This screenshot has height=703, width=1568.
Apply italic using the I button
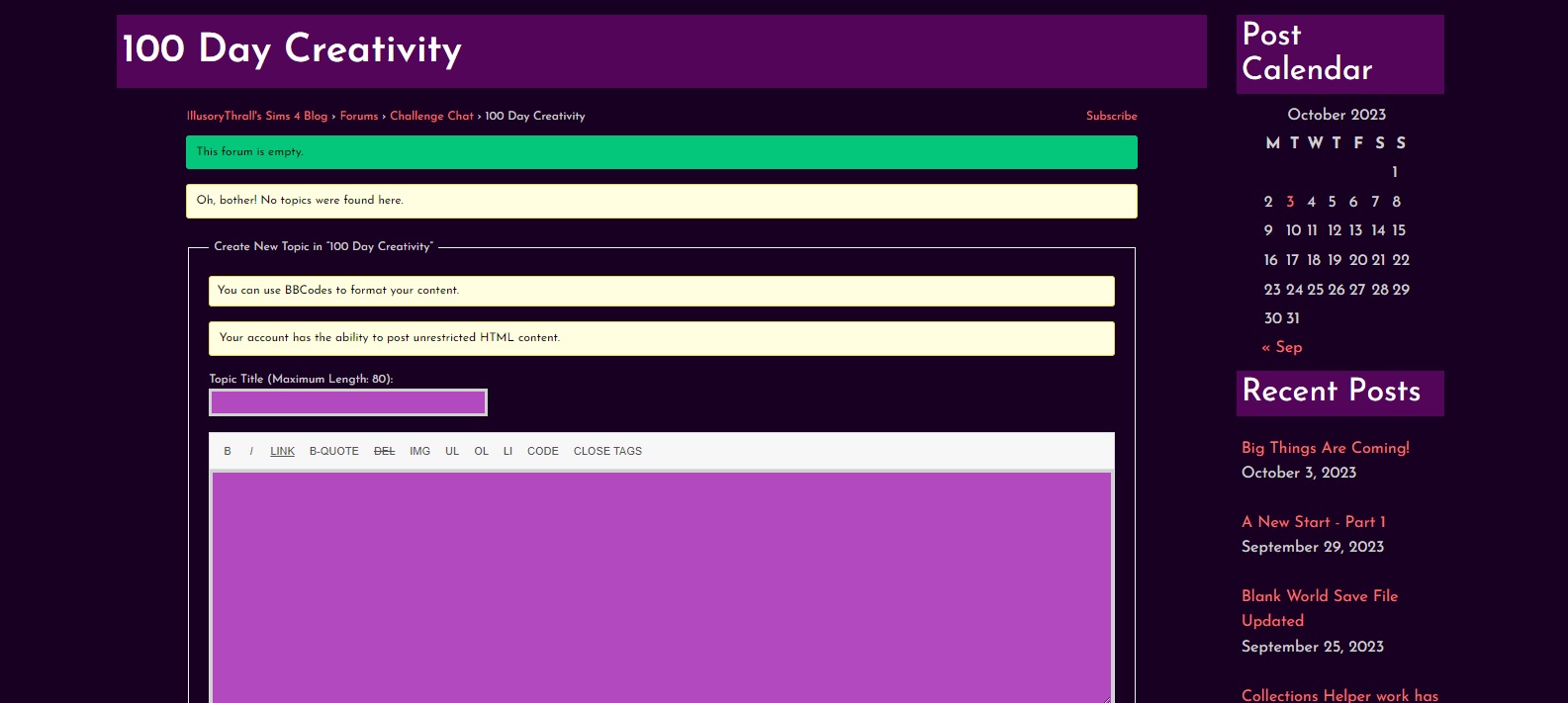pyautogui.click(x=251, y=451)
